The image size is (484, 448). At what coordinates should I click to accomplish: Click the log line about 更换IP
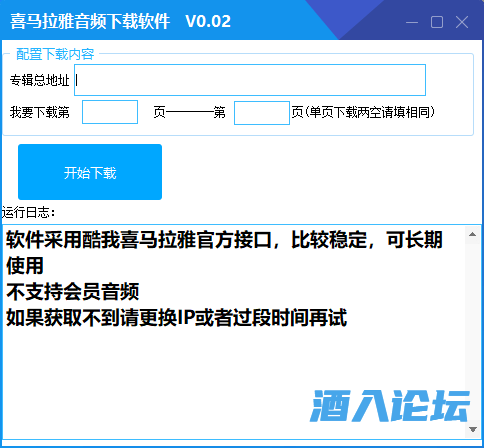pos(177,318)
